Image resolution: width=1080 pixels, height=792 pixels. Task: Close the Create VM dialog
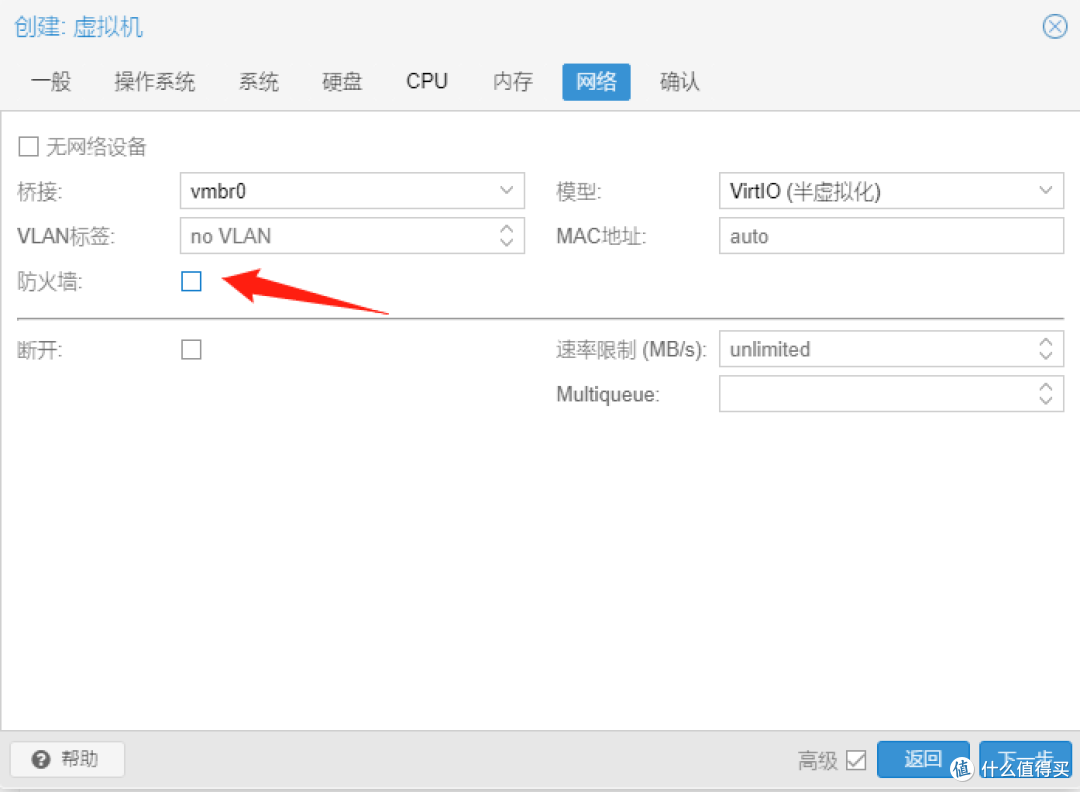1054,27
